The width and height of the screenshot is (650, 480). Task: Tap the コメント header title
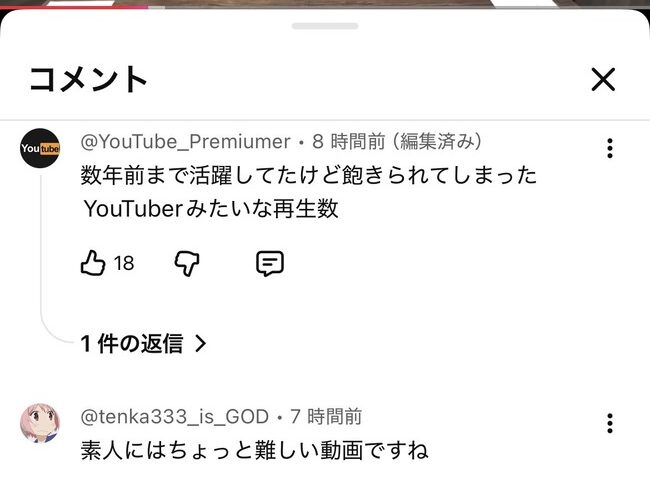click(88, 79)
